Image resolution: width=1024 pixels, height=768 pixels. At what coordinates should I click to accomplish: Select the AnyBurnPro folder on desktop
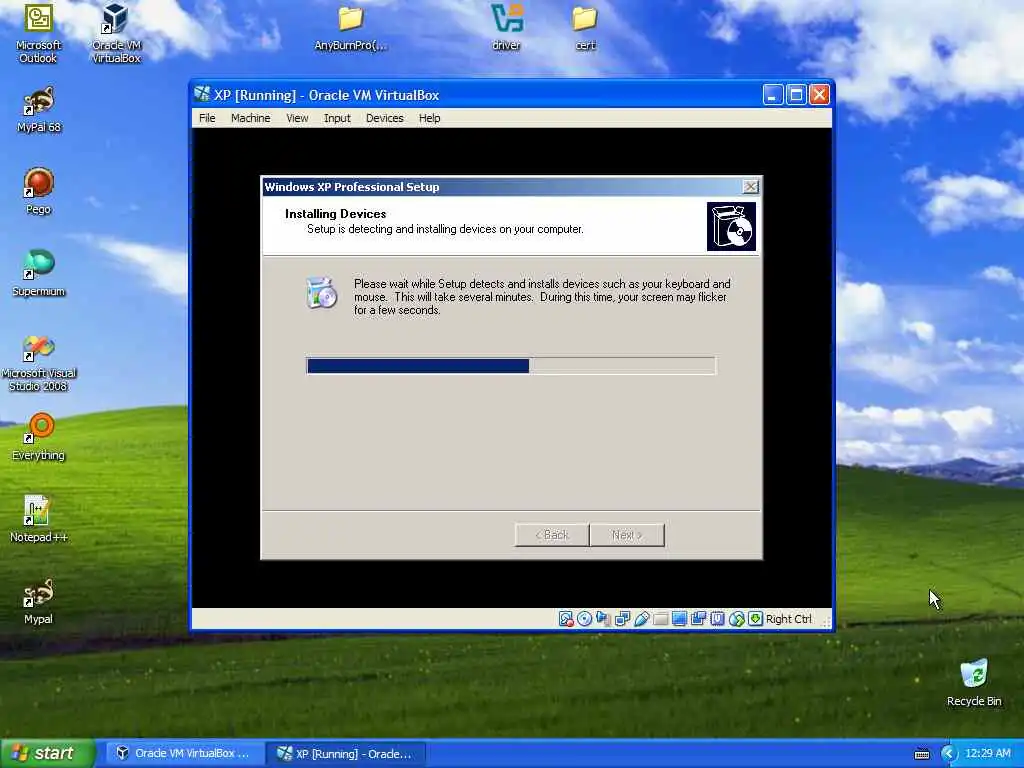tap(351, 28)
